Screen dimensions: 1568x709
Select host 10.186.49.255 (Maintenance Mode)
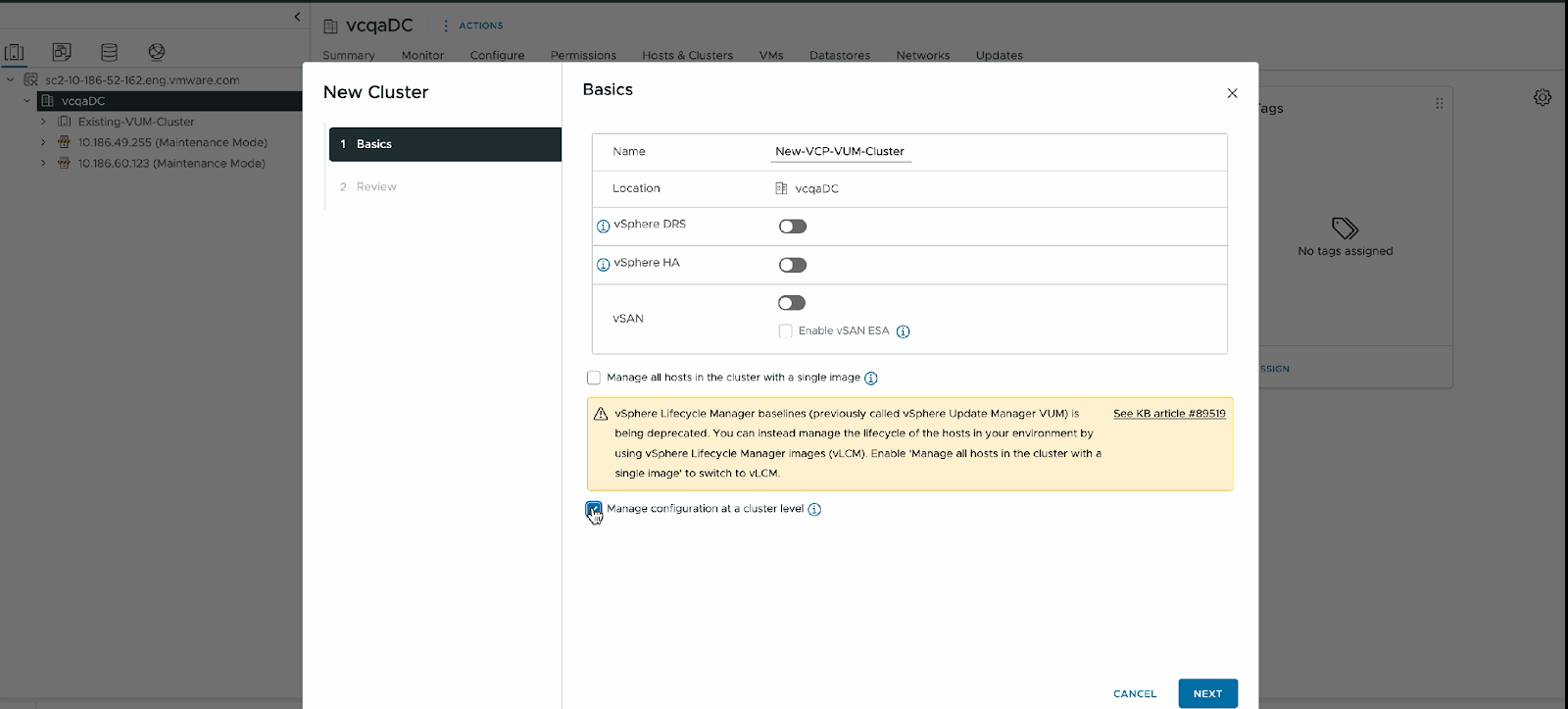172,142
